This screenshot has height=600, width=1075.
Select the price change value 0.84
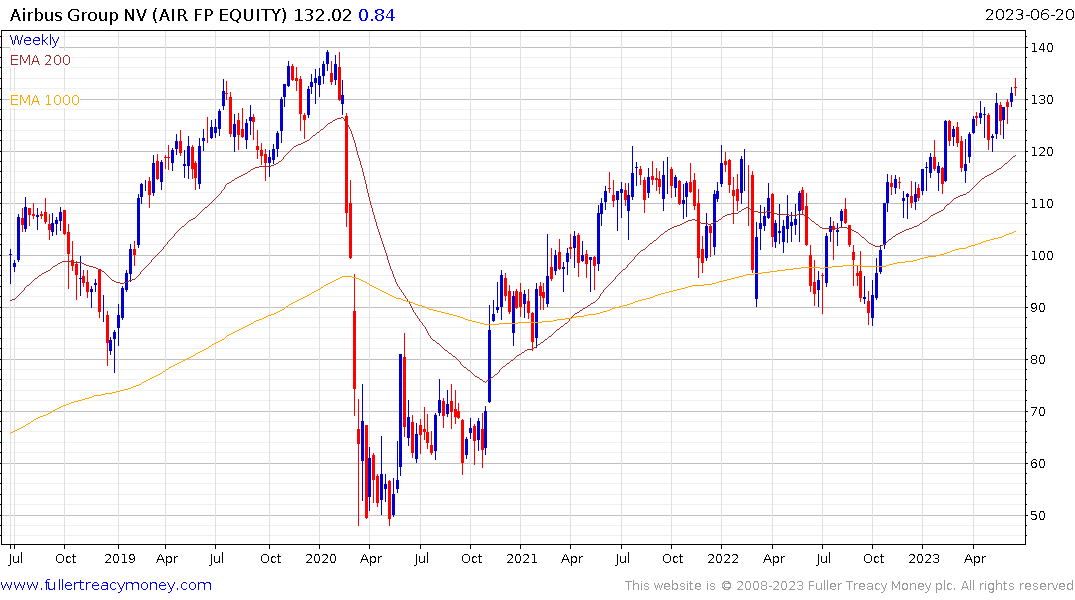[x=376, y=15]
